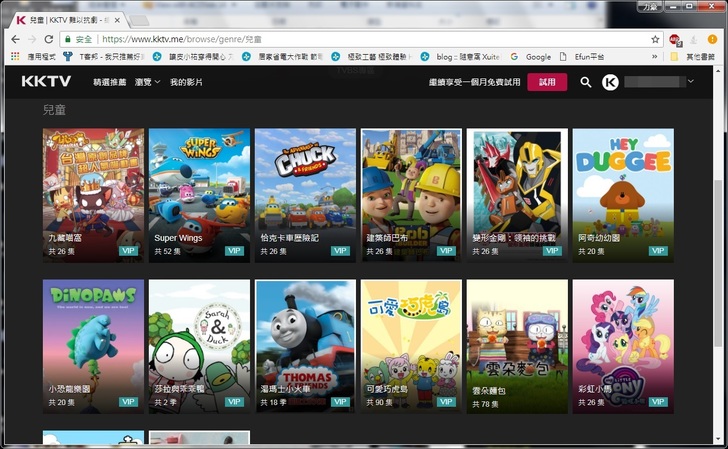
Task: Go to 精選推薦 menu item
Action: (x=110, y=82)
